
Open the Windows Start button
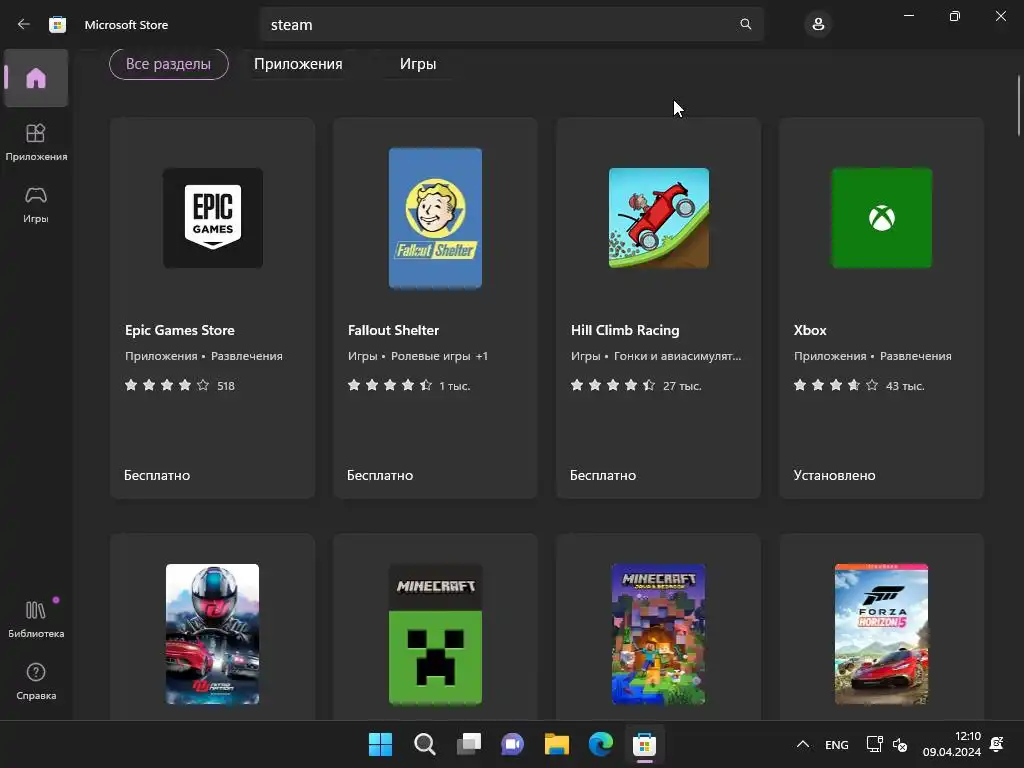(x=380, y=744)
